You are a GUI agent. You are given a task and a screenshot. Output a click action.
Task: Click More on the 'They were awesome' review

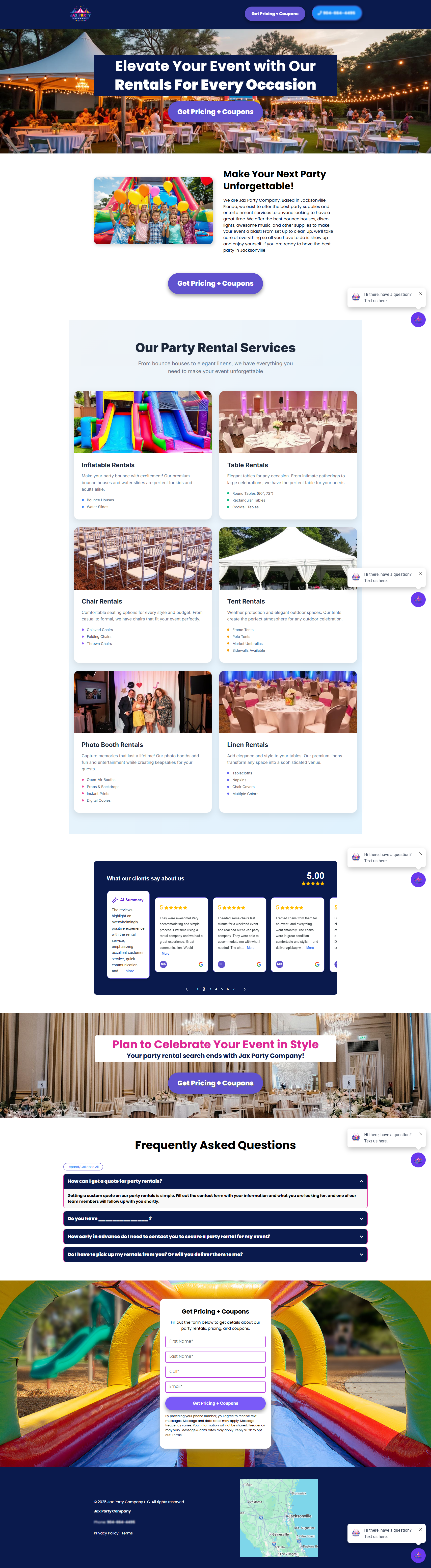coord(166,953)
